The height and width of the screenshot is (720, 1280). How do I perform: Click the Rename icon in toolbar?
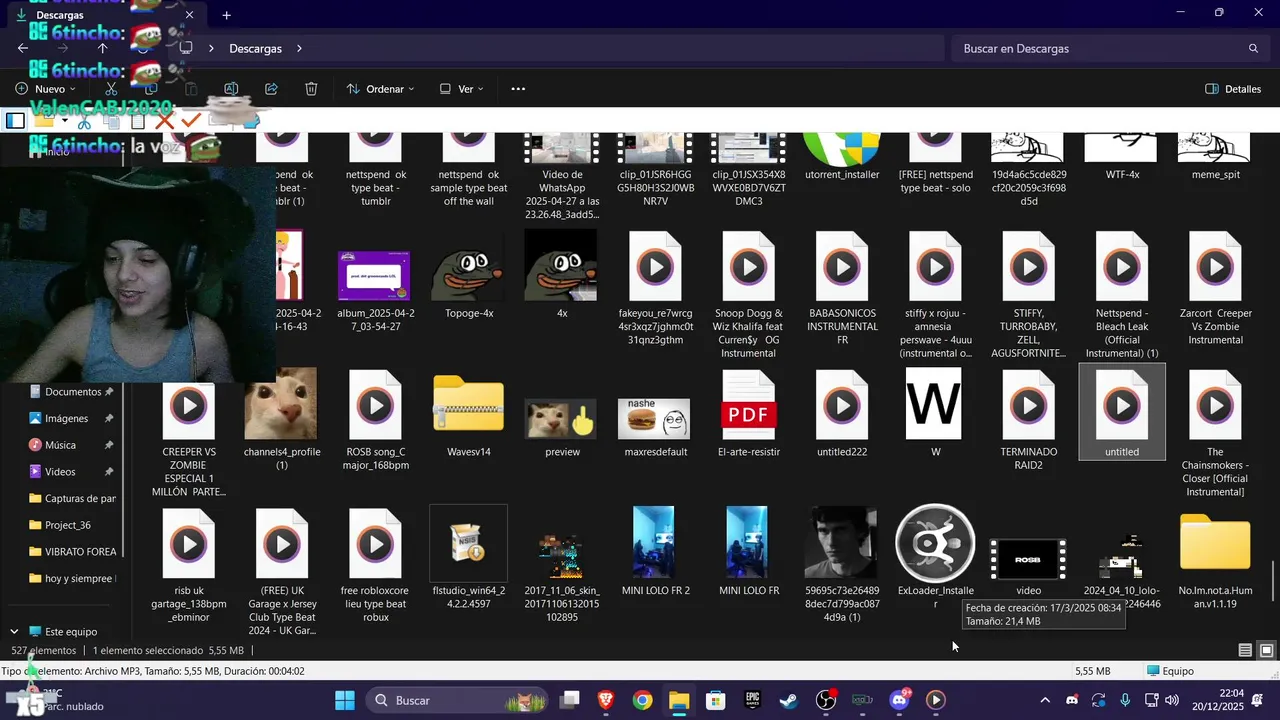231,89
